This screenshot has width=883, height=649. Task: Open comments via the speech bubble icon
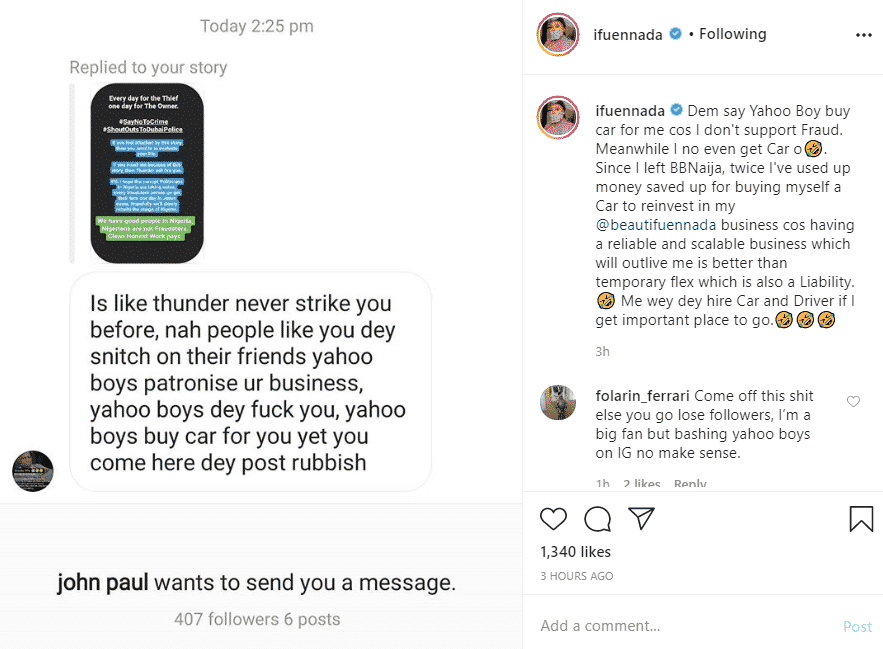point(597,518)
